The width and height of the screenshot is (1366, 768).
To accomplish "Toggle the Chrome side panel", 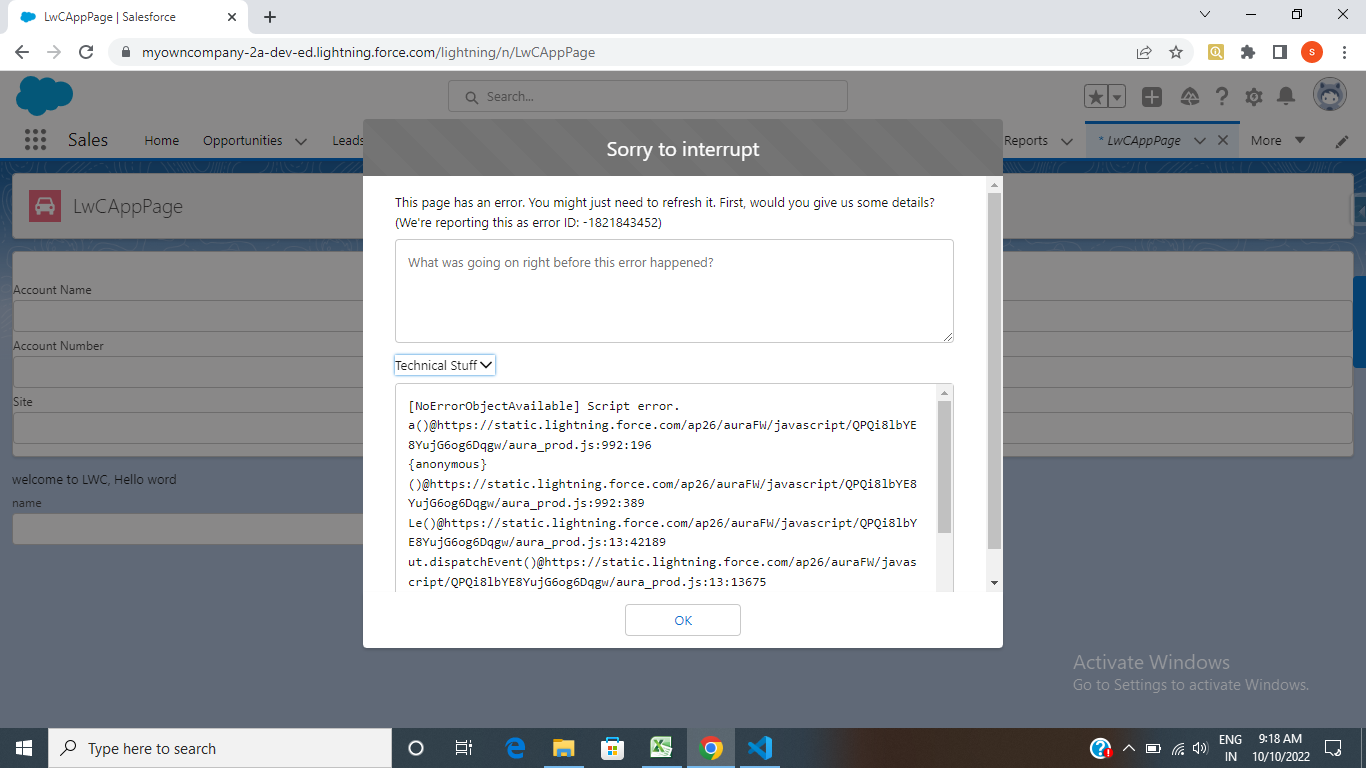I will click(x=1279, y=52).
